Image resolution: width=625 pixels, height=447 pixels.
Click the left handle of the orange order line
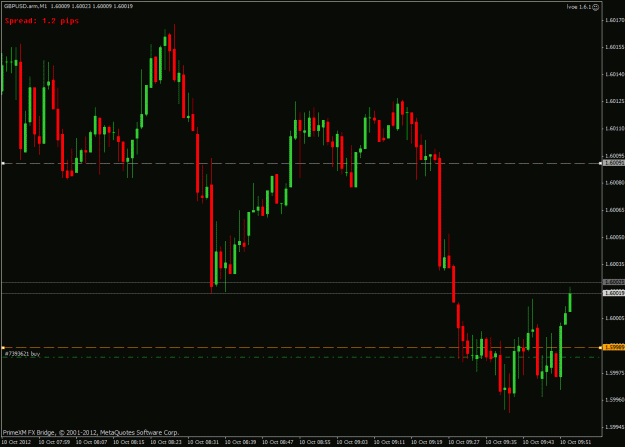point(3,347)
